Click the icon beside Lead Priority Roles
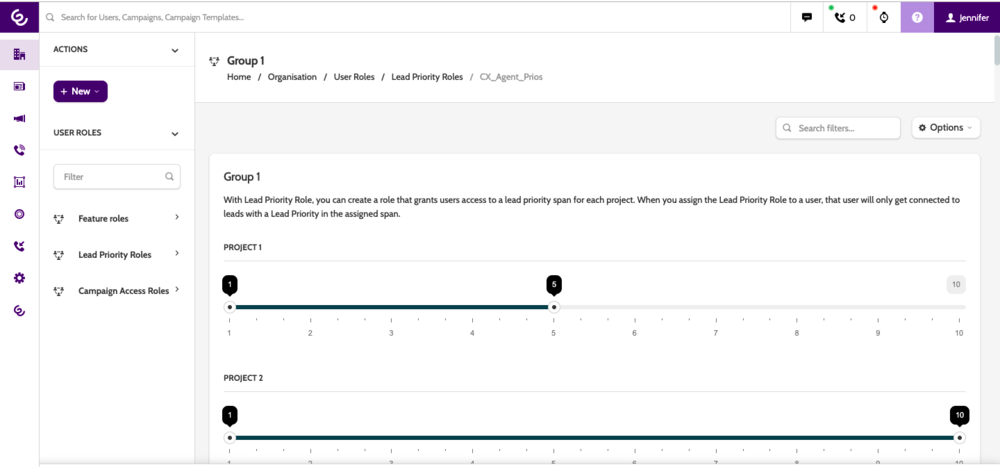 59,255
